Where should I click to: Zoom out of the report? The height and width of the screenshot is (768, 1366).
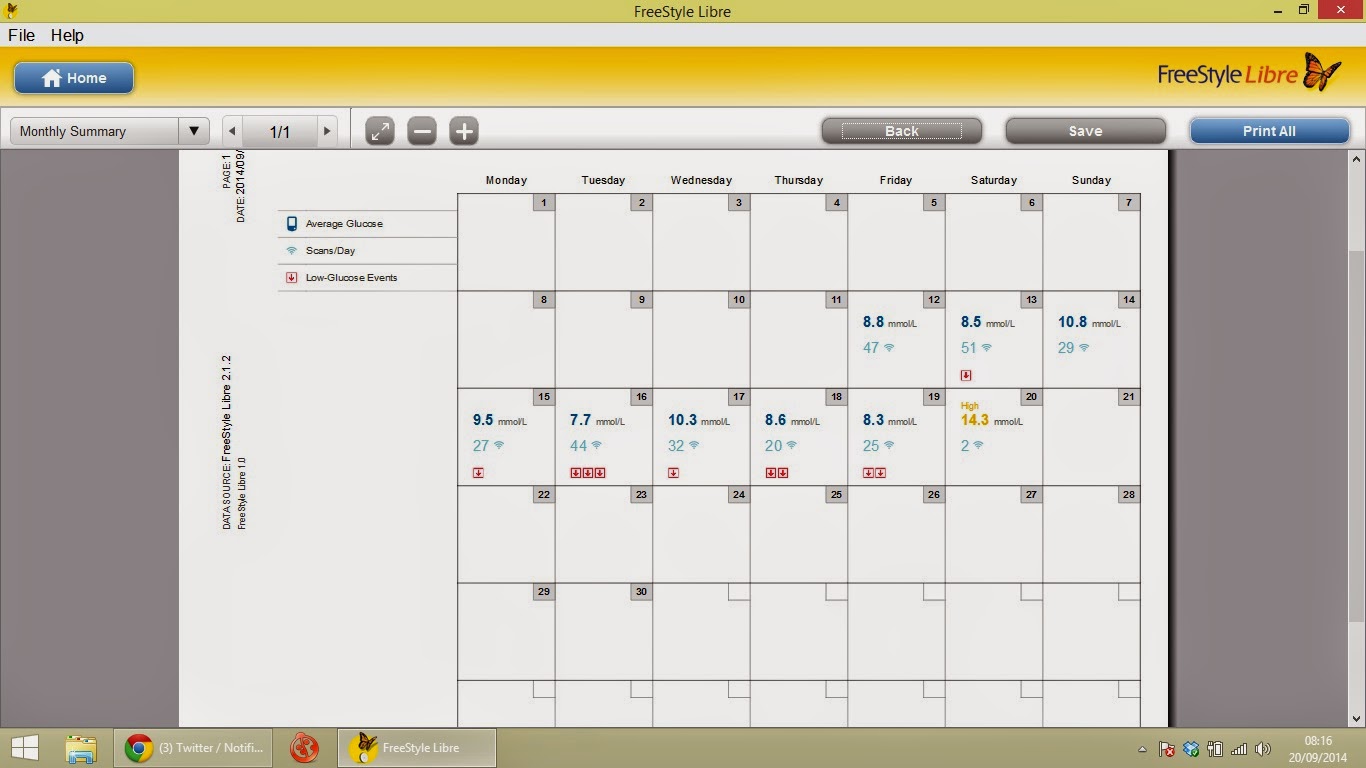[422, 131]
